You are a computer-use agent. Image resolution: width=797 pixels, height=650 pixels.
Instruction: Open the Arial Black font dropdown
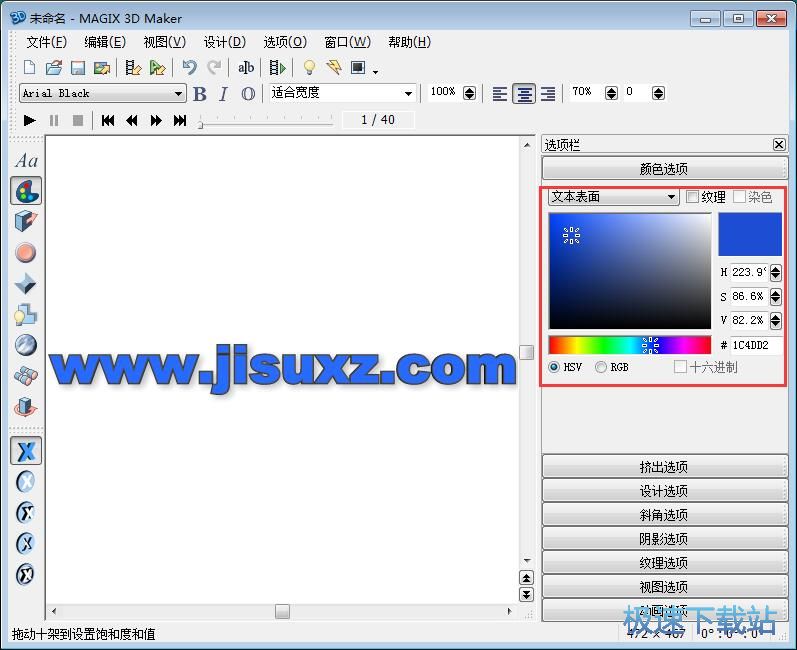pyautogui.click(x=103, y=94)
